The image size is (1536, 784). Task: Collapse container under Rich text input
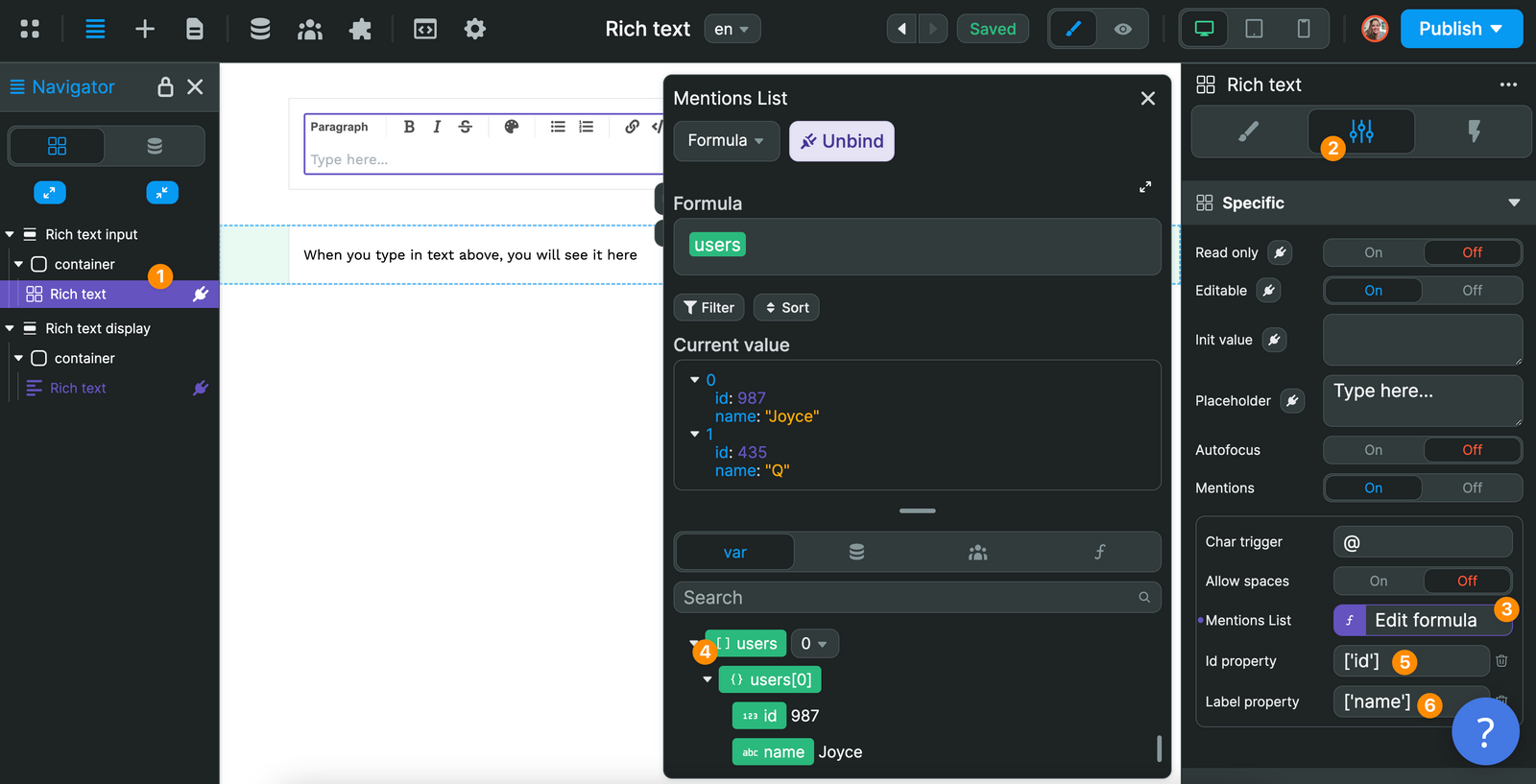pyautogui.click(x=18, y=264)
